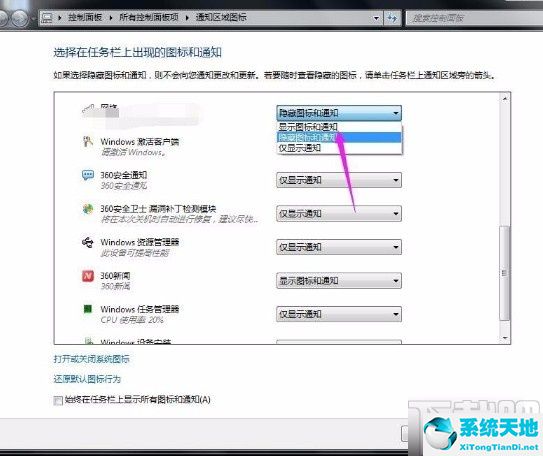Click the Windows 激活客户端 keys icon

[88, 142]
